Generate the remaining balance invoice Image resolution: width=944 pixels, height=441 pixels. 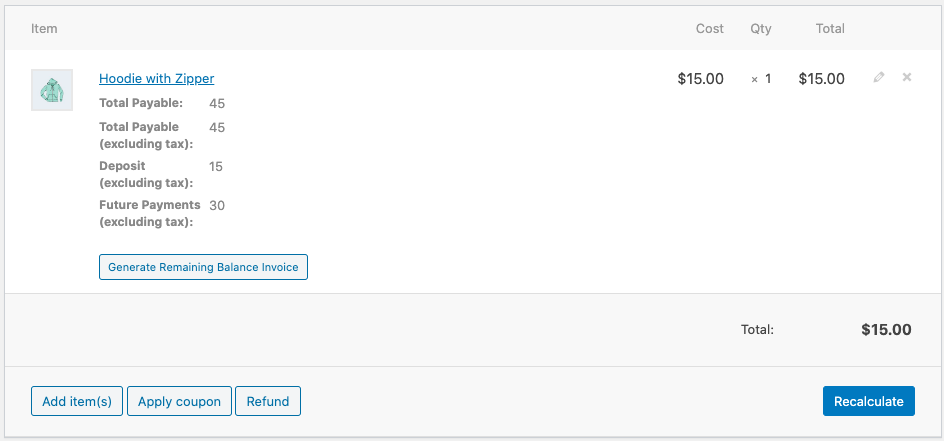coord(203,268)
